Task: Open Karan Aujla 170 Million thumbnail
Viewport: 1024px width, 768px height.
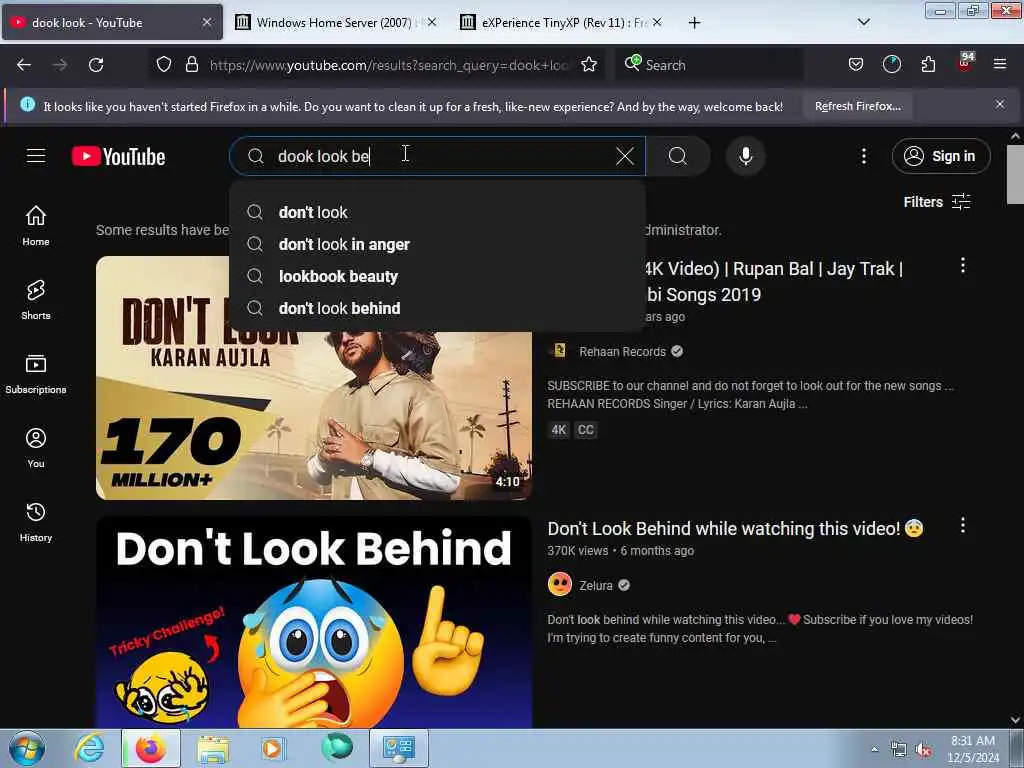Action: click(x=314, y=415)
